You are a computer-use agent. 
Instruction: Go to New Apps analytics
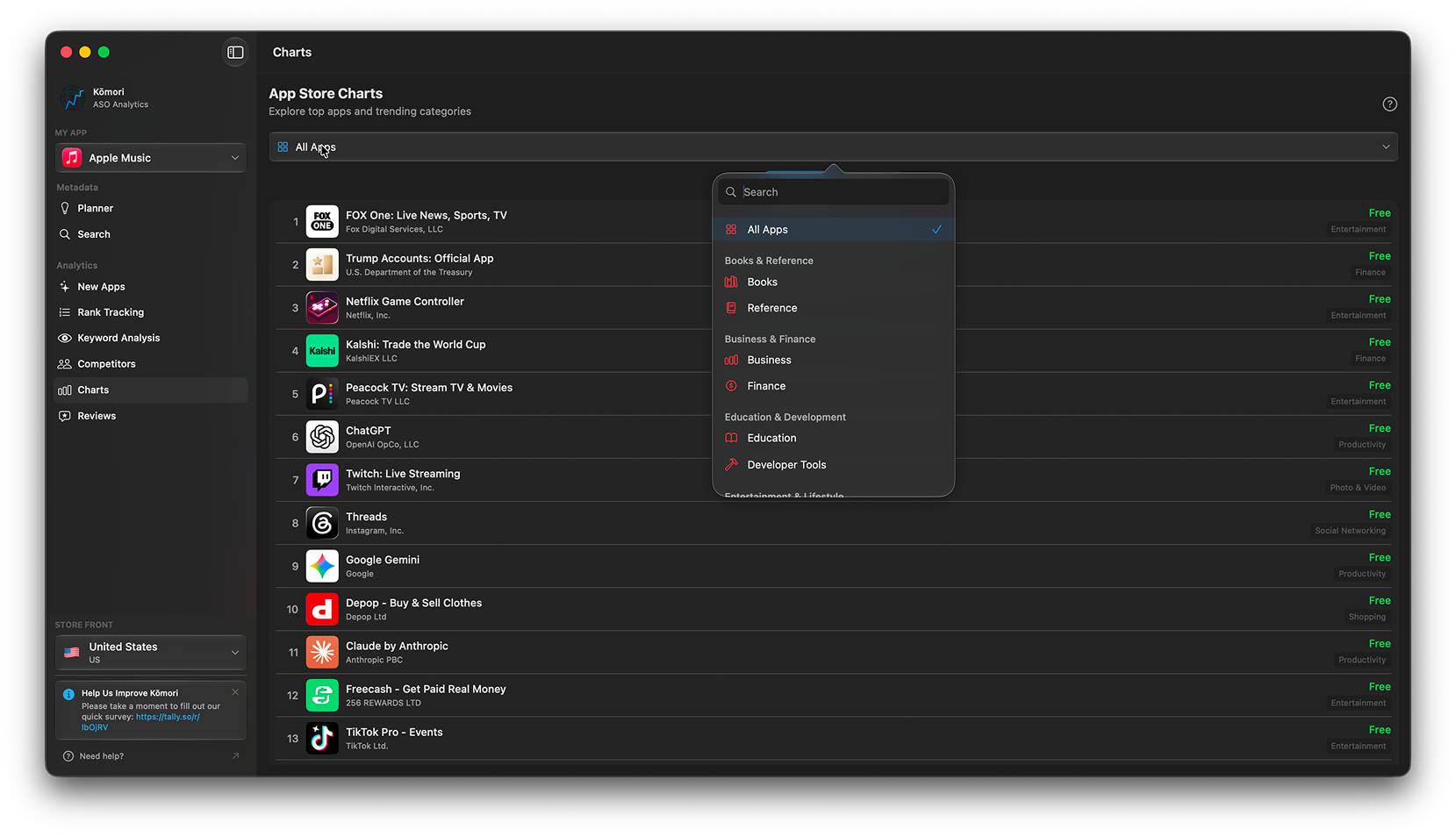point(151,287)
